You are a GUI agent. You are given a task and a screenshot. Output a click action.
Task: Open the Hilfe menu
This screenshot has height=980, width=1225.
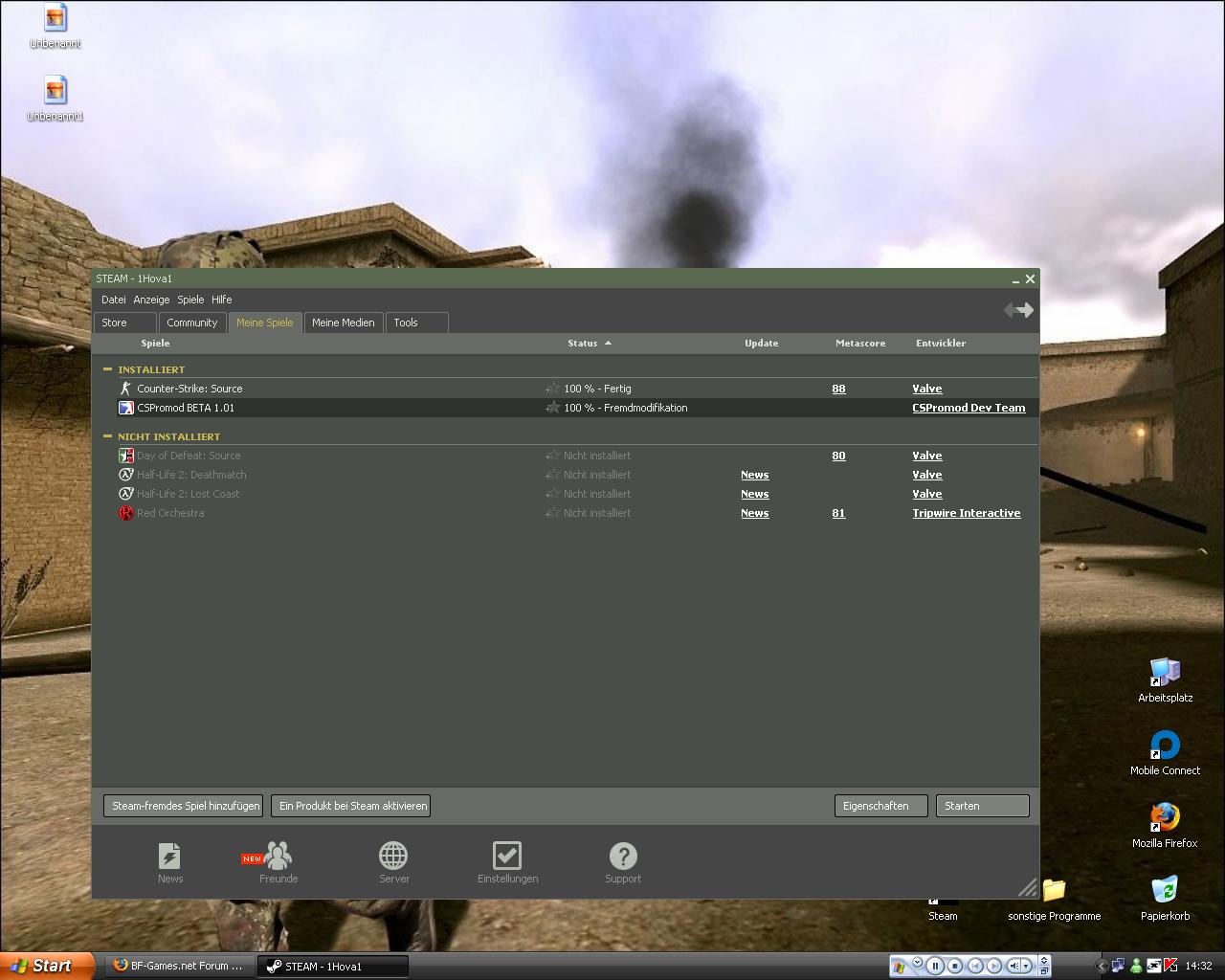[221, 300]
